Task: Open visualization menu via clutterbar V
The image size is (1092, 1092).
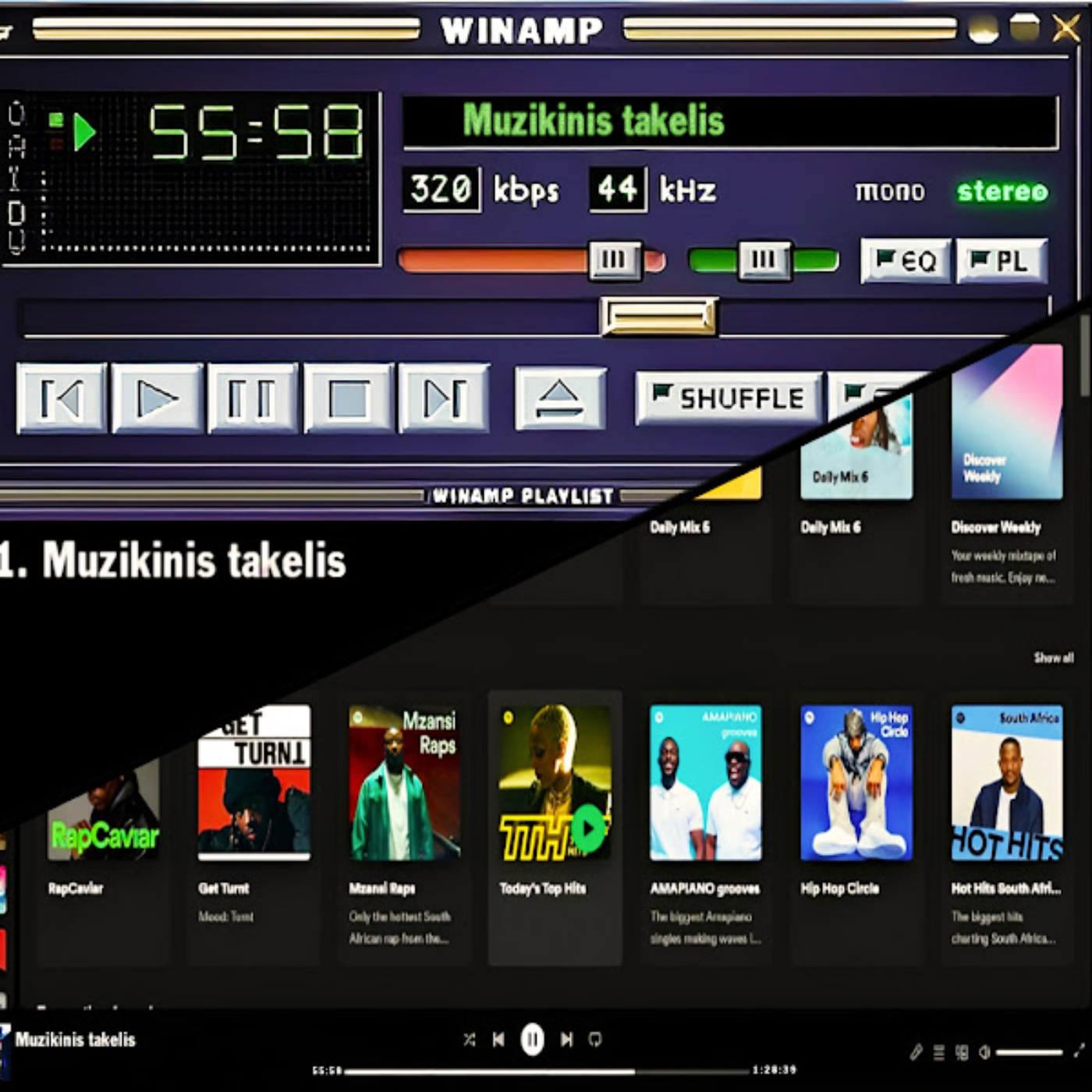Action: tap(16, 243)
